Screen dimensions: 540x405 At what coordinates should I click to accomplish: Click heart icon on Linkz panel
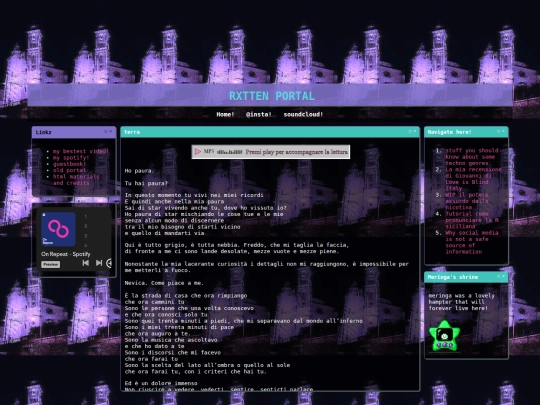[106, 132]
